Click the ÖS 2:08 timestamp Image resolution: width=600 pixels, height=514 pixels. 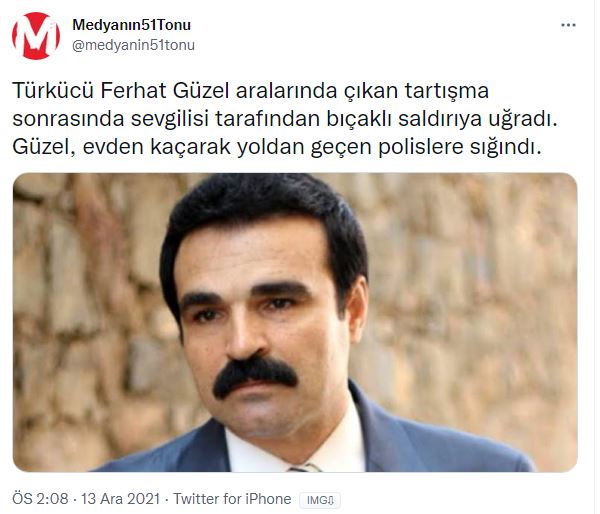click(x=41, y=499)
